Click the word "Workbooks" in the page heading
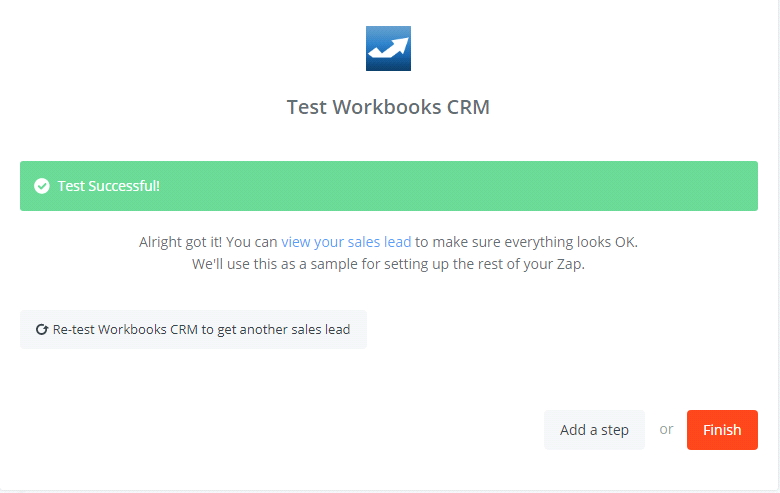The height and width of the screenshot is (493, 780). [x=383, y=107]
